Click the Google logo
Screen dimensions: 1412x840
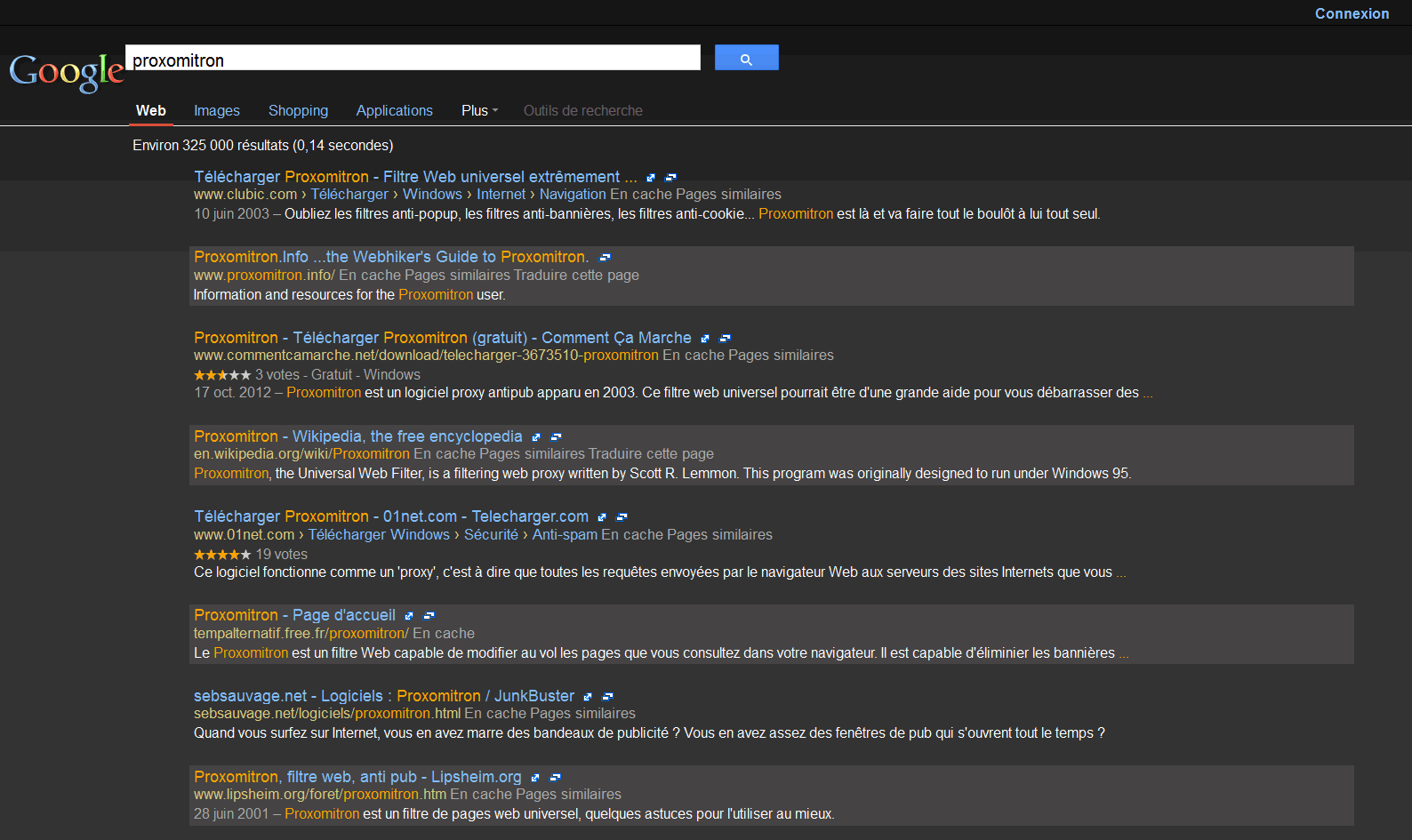coord(66,72)
